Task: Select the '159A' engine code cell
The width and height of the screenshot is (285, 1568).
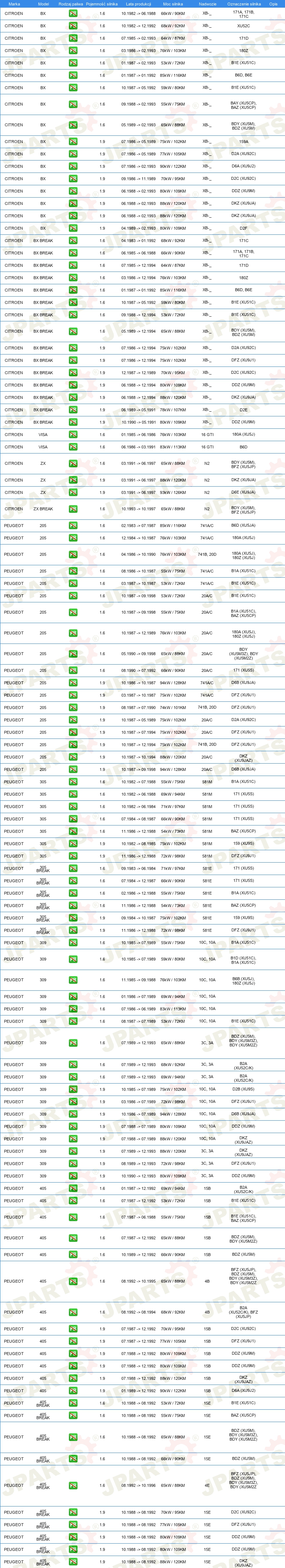Action: coord(243,142)
